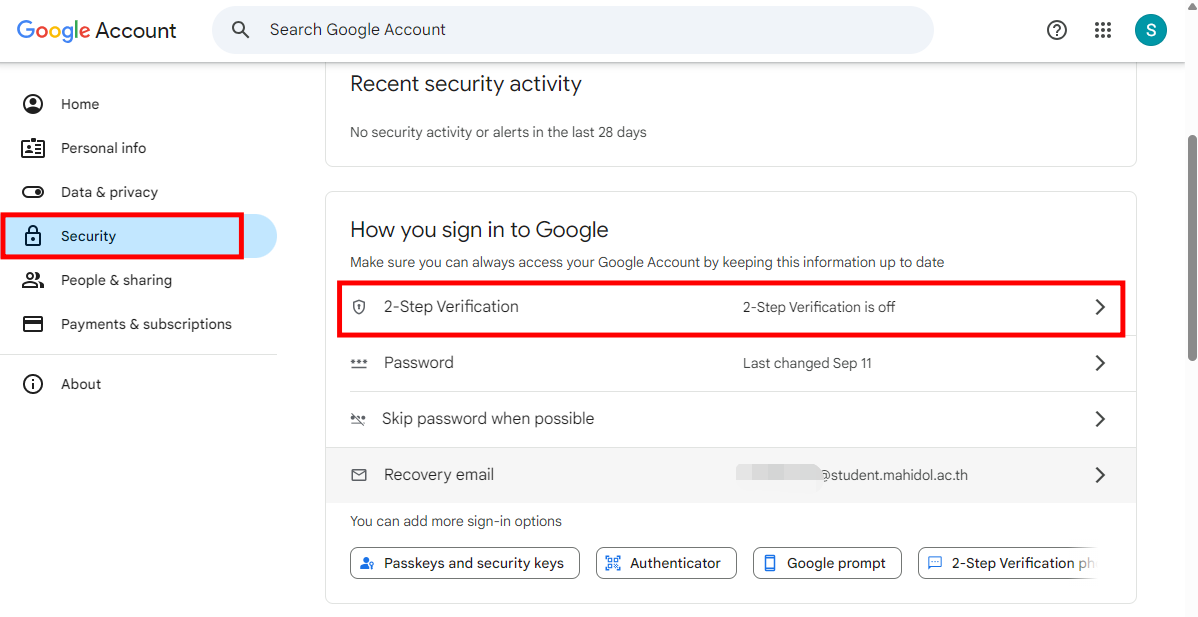Select People & sharing sidebar item
1198x617 pixels.
click(116, 280)
